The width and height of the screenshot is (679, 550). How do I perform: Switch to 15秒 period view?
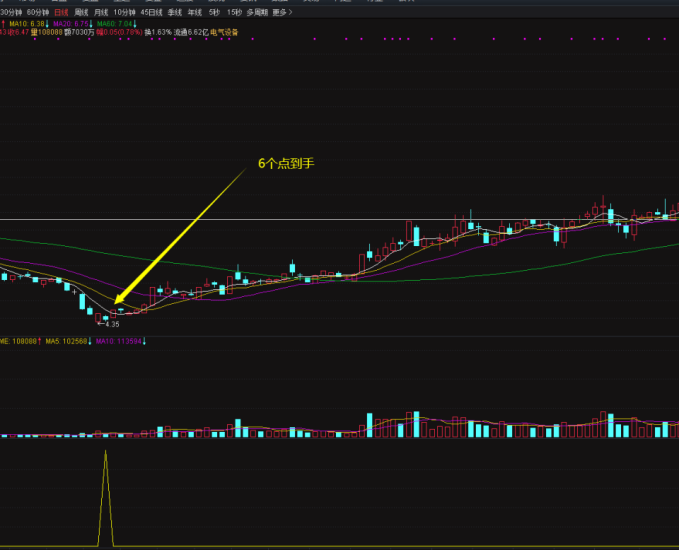234,12
